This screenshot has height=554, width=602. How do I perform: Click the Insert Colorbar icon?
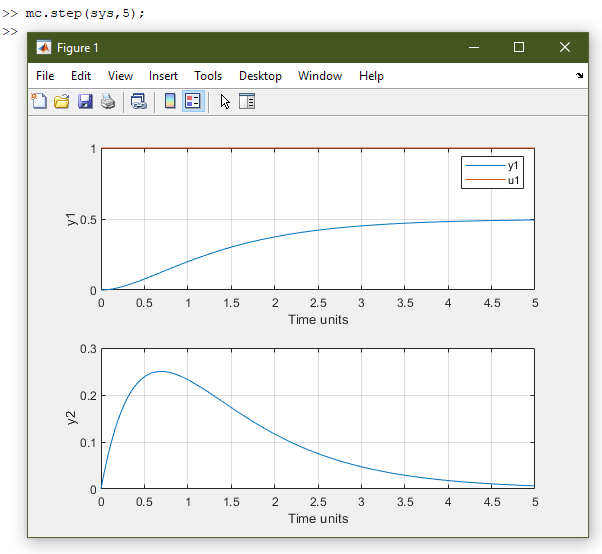(170, 102)
